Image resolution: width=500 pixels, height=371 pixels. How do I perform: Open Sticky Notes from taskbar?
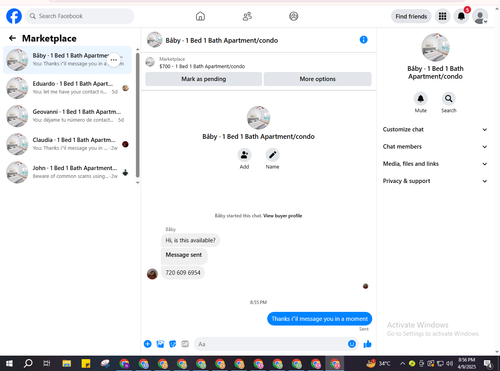pyautogui.click(x=86, y=363)
